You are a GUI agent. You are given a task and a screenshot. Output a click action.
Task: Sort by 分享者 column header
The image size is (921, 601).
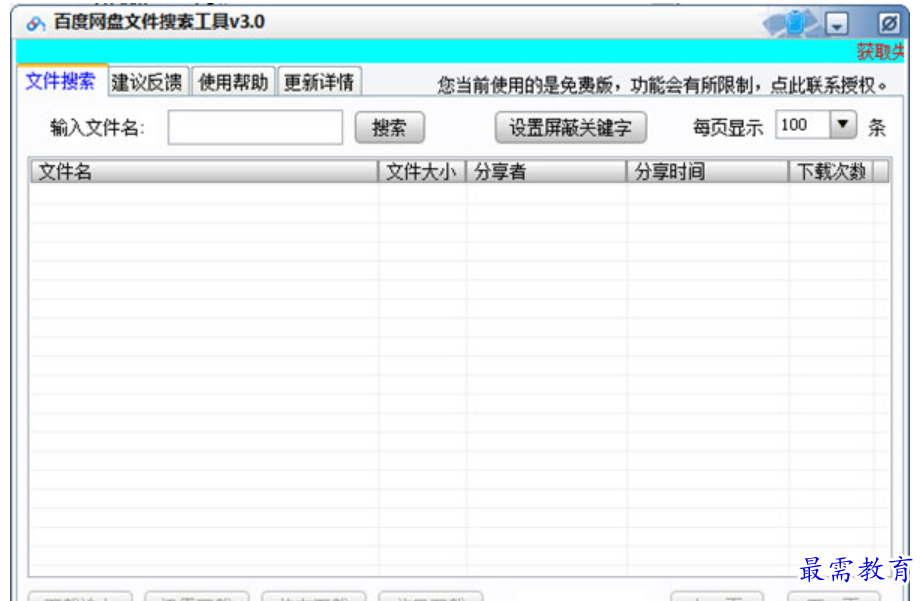546,172
